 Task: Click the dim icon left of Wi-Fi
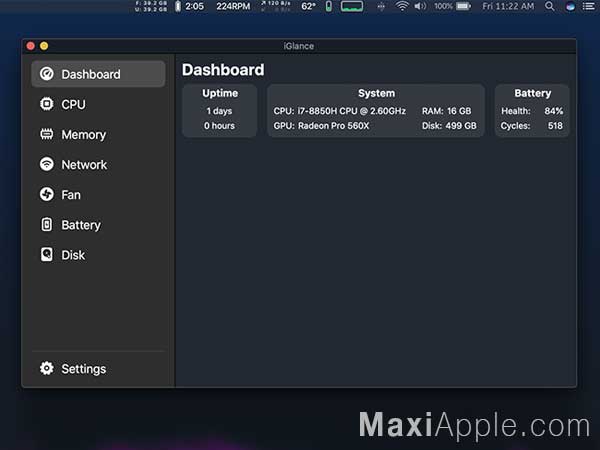381,6
